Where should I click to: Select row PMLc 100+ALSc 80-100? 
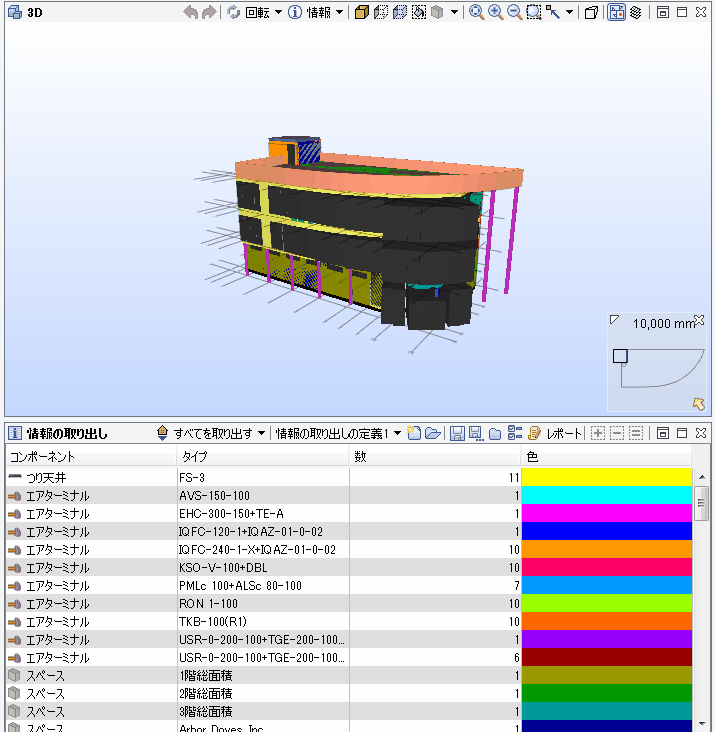pyautogui.click(x=349, y=585)
